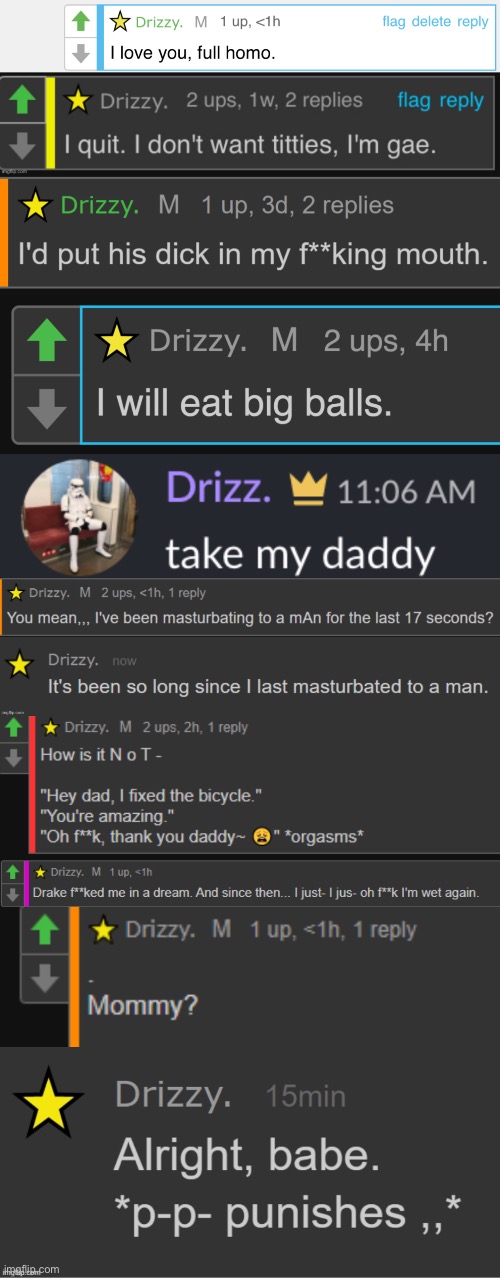The height and width of the screenshot is (1278, 500).
Task: Downvote the 'I quit' comment
Action: point(22,145)
